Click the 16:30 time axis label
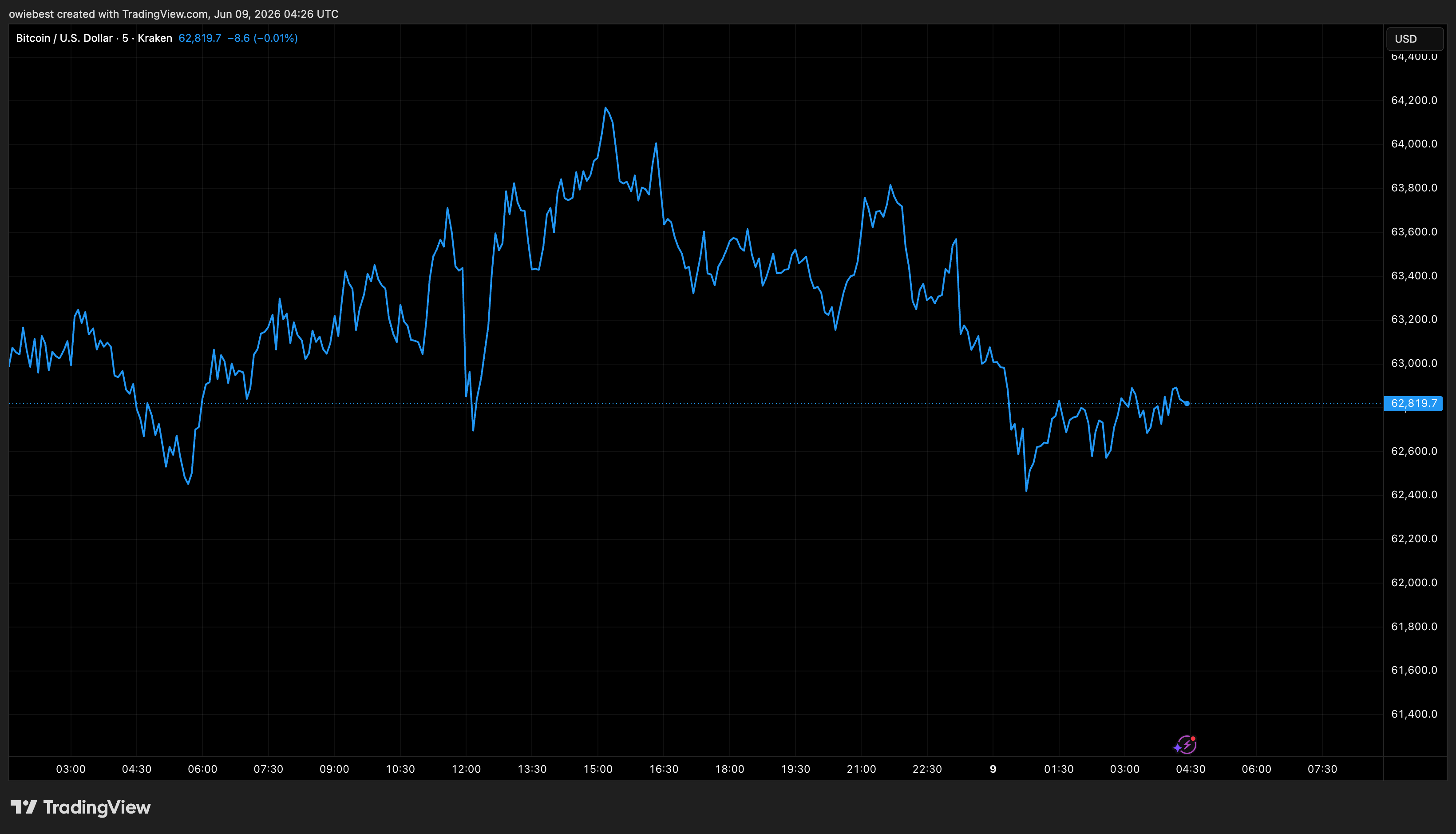 coord(664,769)
